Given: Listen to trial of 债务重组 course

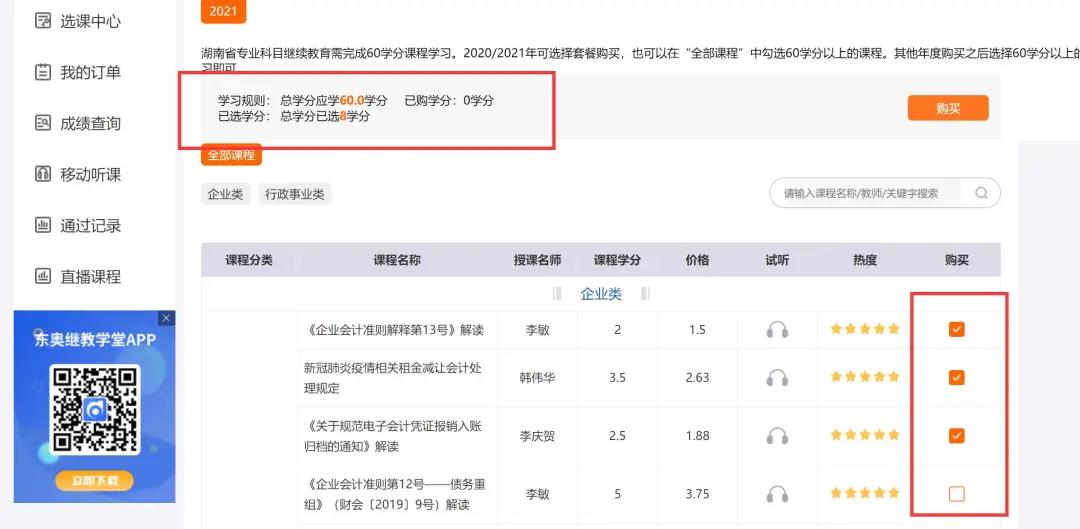Looking at the screenshot, I should (777, 494).
